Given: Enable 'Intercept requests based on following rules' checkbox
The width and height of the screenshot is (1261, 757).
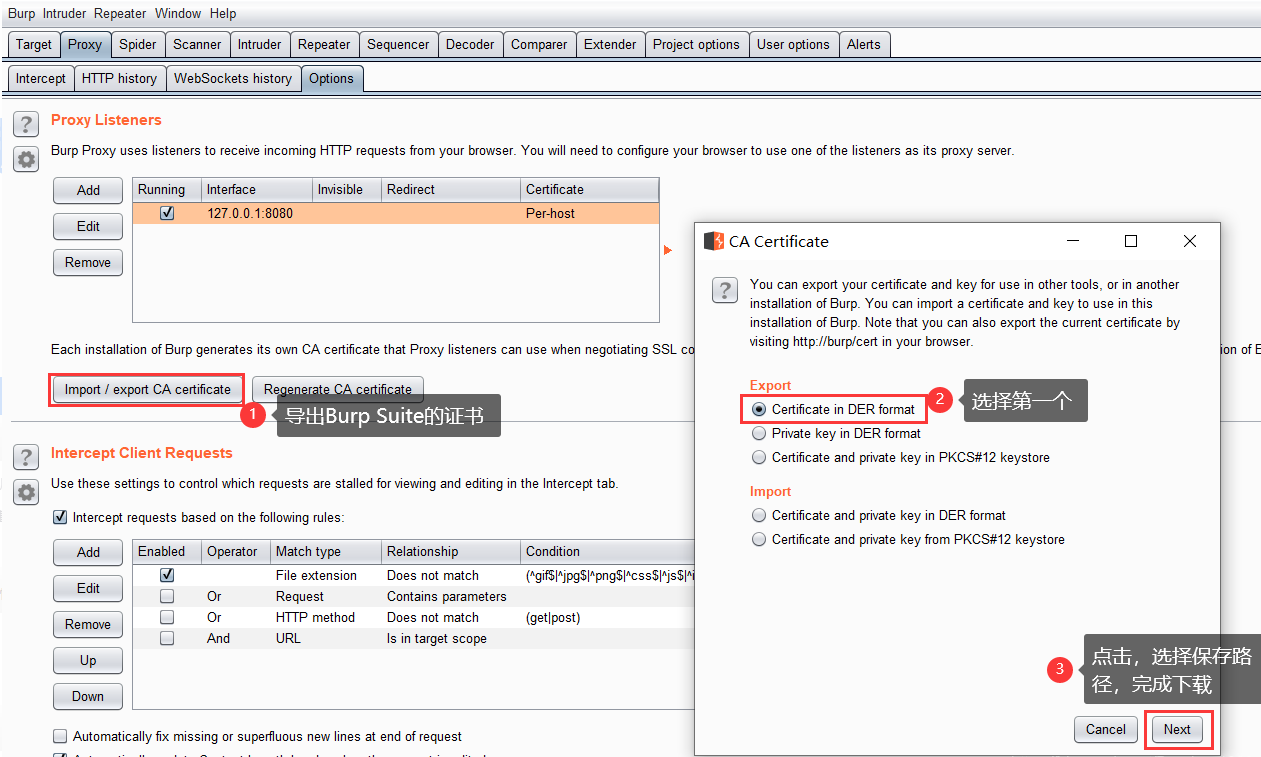Looking at the screenshot, I should click(x=60, y=518).
